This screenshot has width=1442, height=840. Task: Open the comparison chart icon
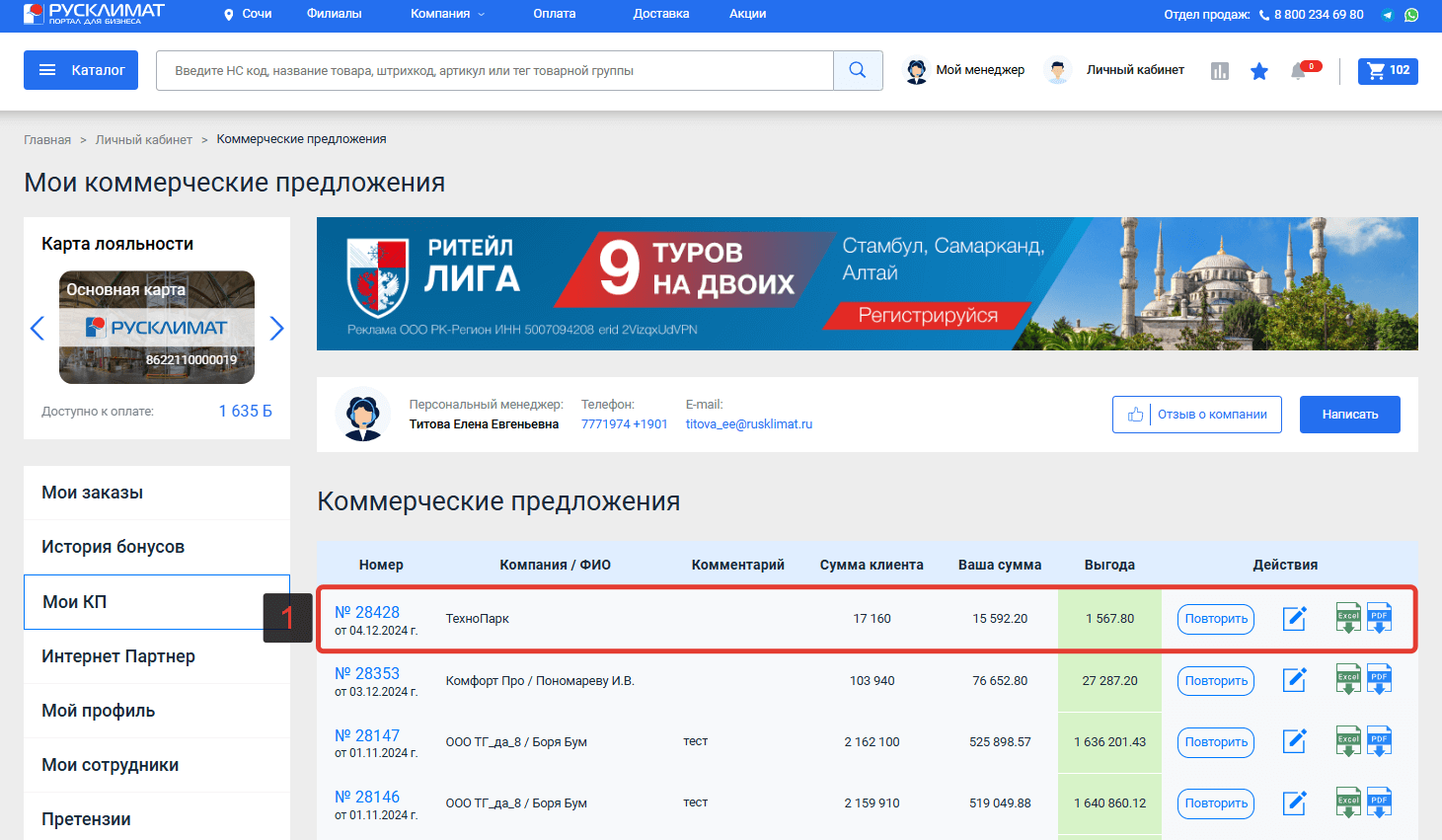point(1220,71)
